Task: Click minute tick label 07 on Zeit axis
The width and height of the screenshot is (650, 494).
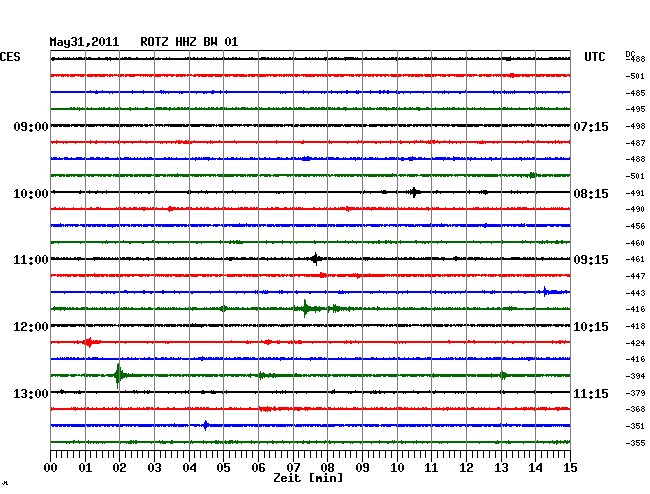Action: [x=293, y=467]
